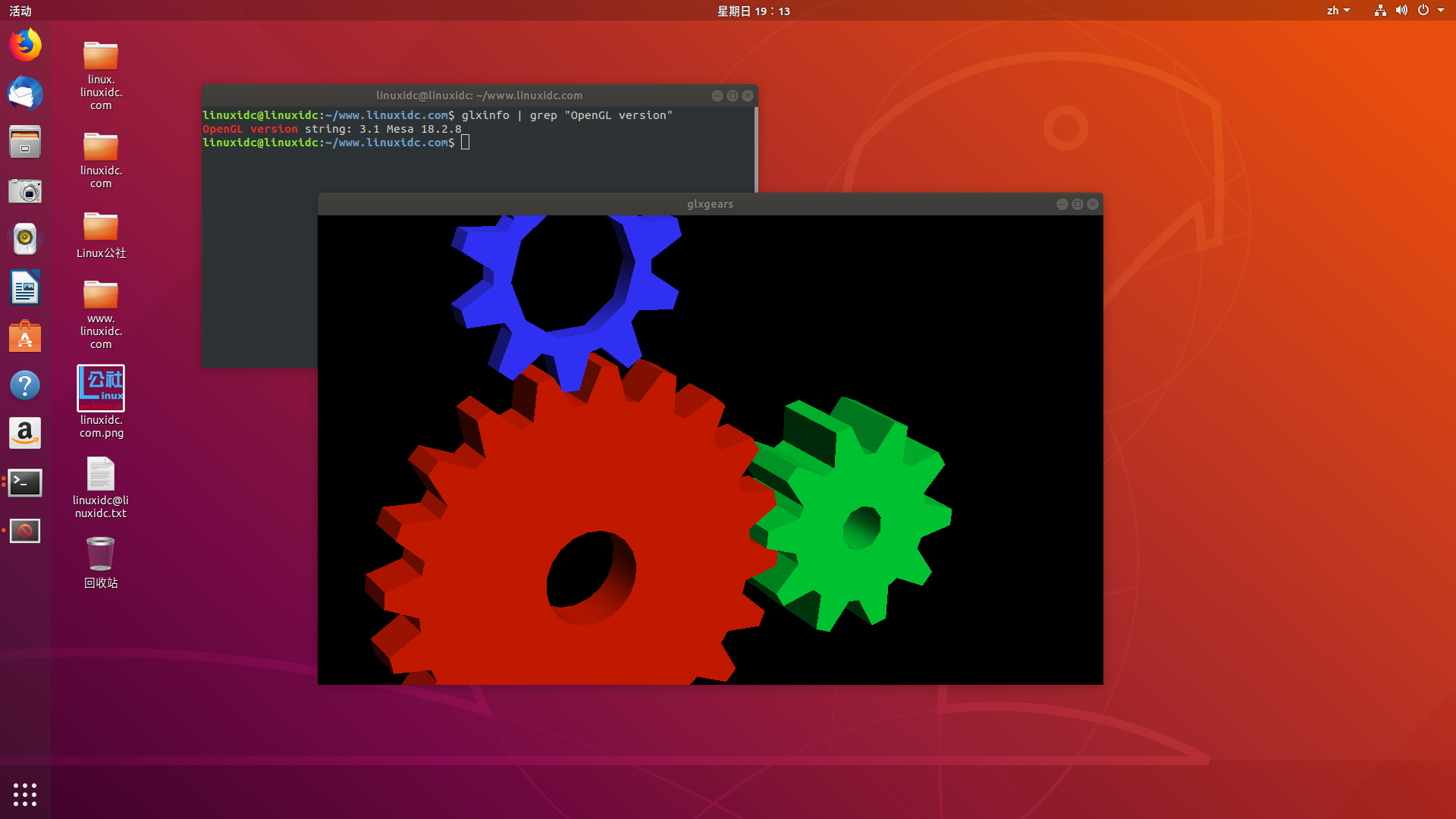Open the Help question mark icon
Screen dimensions: 1456x819
[25, 385]
